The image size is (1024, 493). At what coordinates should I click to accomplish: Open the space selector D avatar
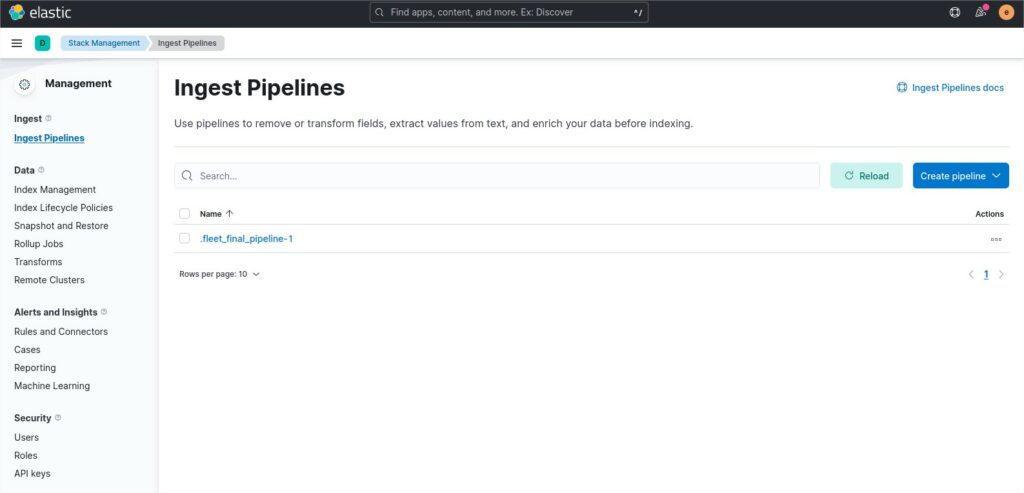click(42, 43)
